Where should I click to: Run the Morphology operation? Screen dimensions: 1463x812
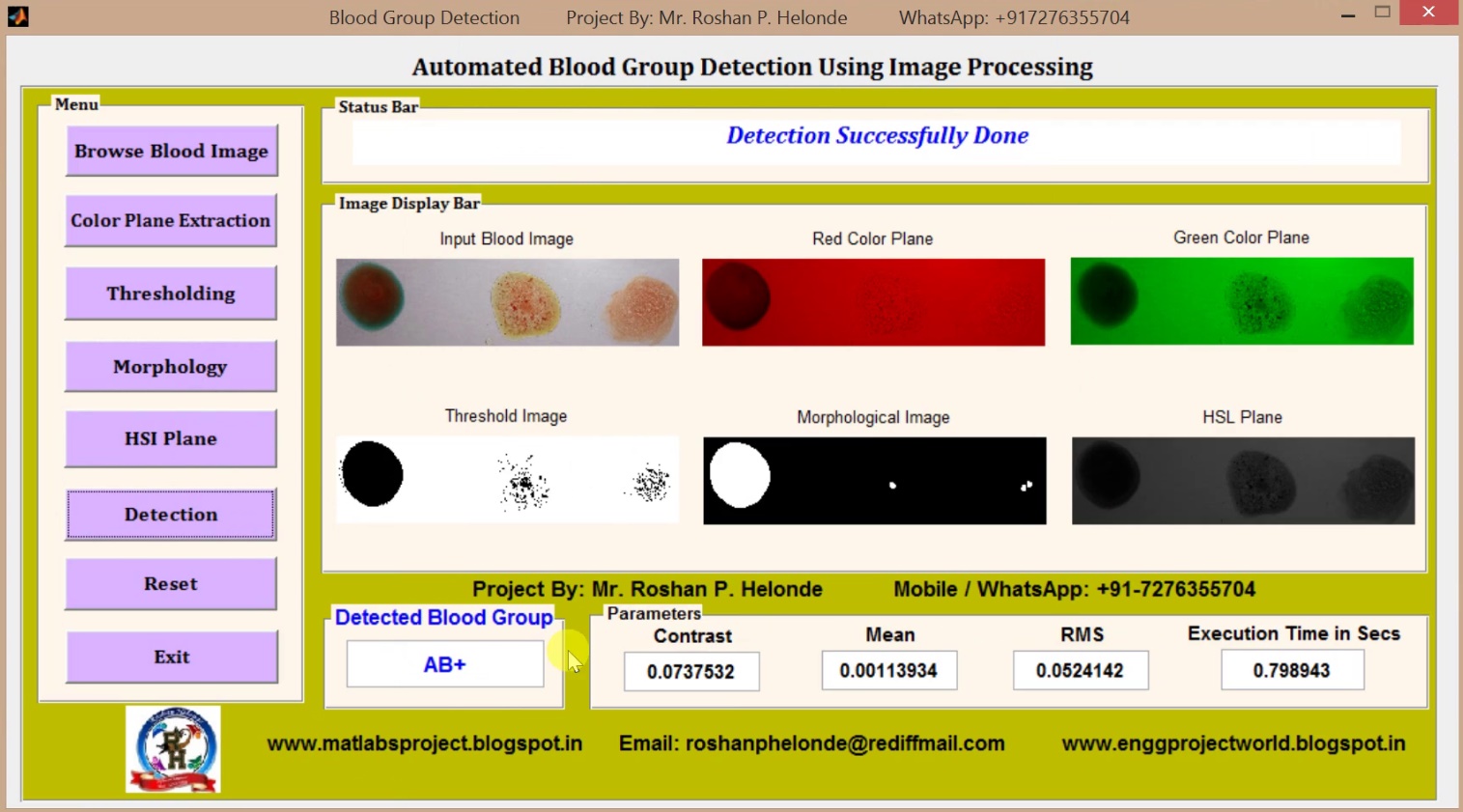tap(171, 366)
